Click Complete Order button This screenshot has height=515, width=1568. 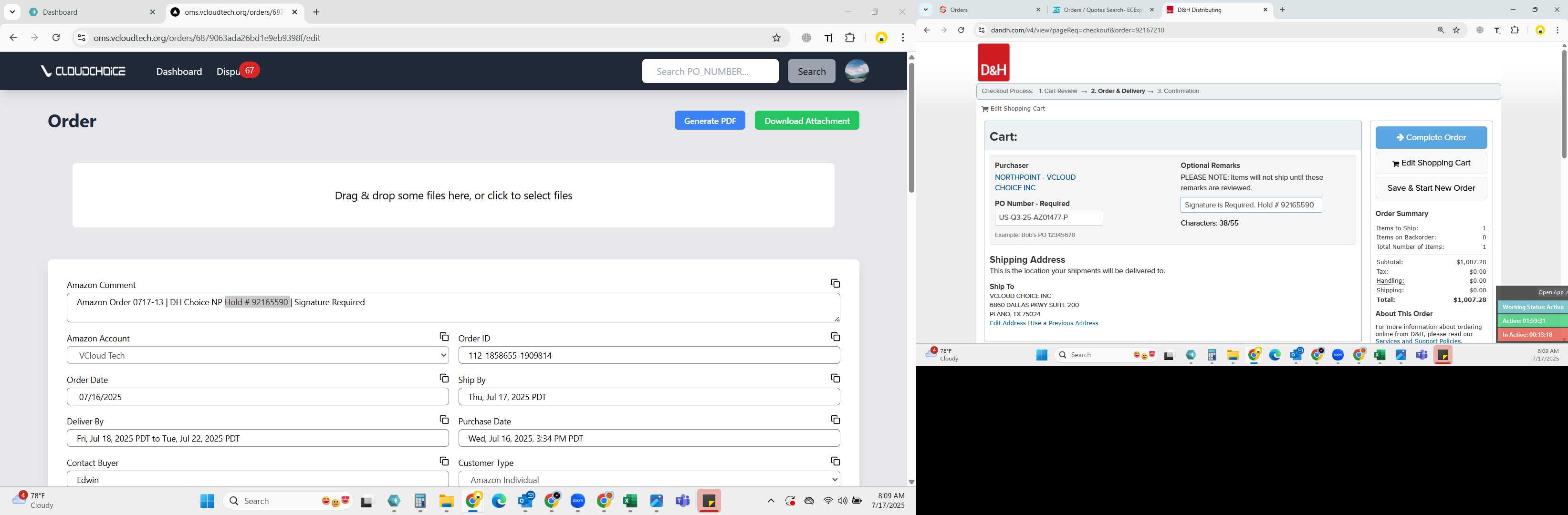pos(1431,137)
